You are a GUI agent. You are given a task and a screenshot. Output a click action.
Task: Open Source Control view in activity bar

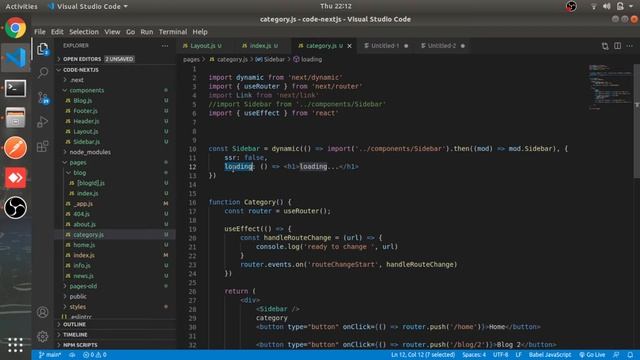(42, 98)
